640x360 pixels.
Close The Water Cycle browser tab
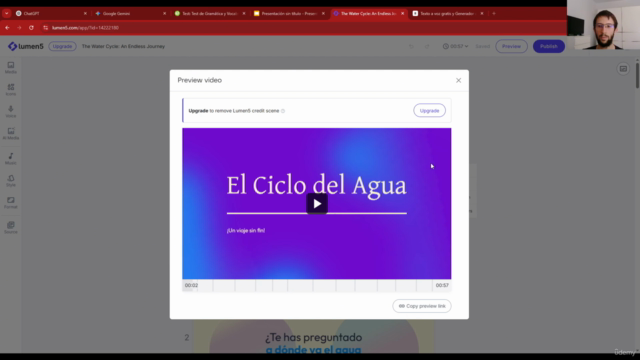click(x=402, y=13)
